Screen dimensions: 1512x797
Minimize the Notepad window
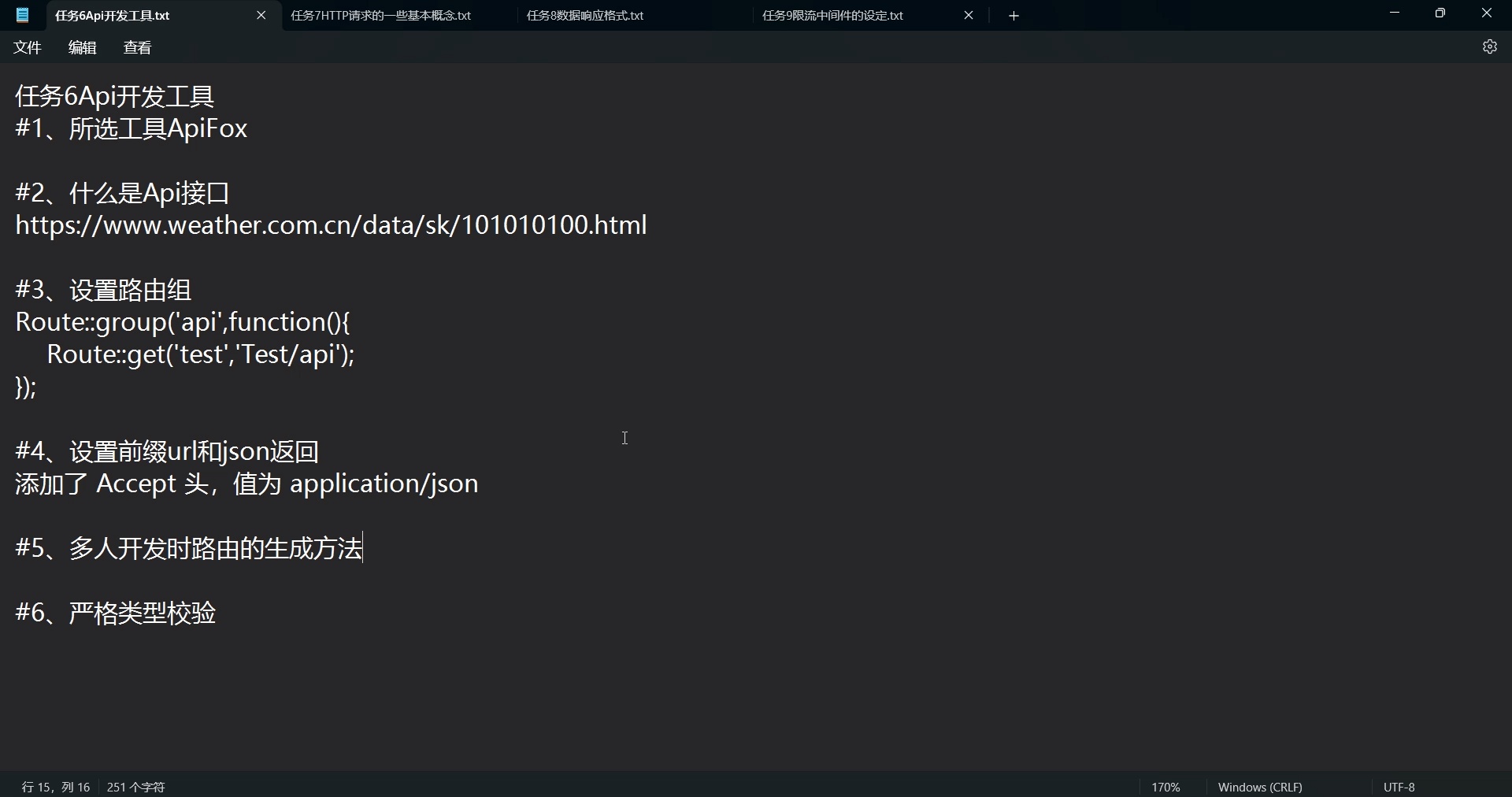pyautogui.click(x=1394, y=13)
